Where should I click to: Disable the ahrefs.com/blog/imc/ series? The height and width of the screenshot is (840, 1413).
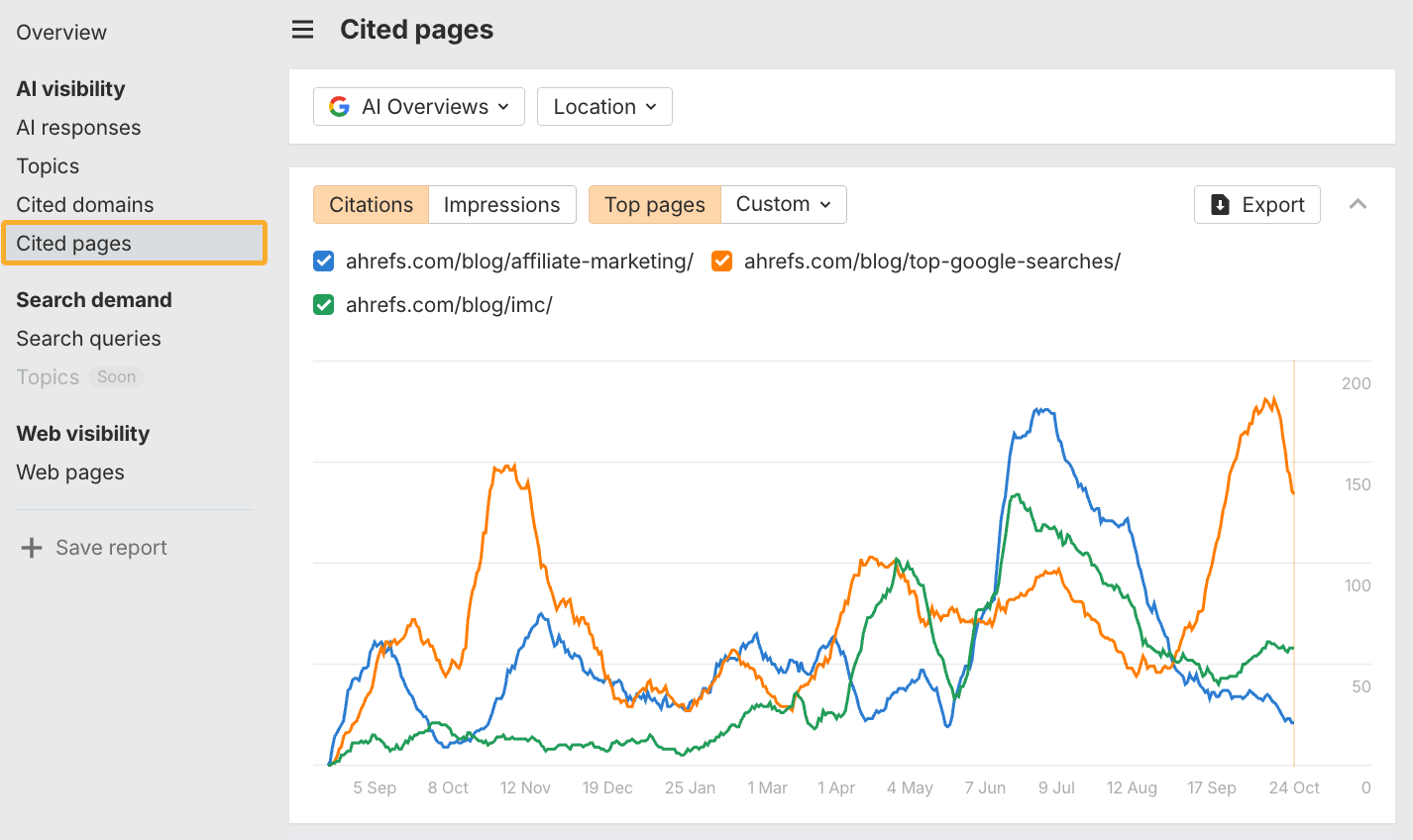(x=323, y=304)
